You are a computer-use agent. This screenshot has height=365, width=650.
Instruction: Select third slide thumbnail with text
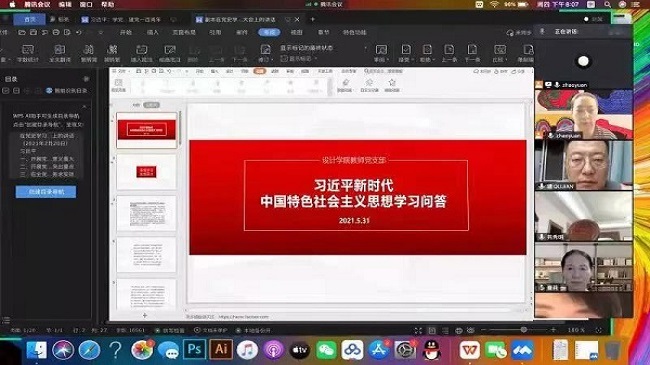click(147, 213)
